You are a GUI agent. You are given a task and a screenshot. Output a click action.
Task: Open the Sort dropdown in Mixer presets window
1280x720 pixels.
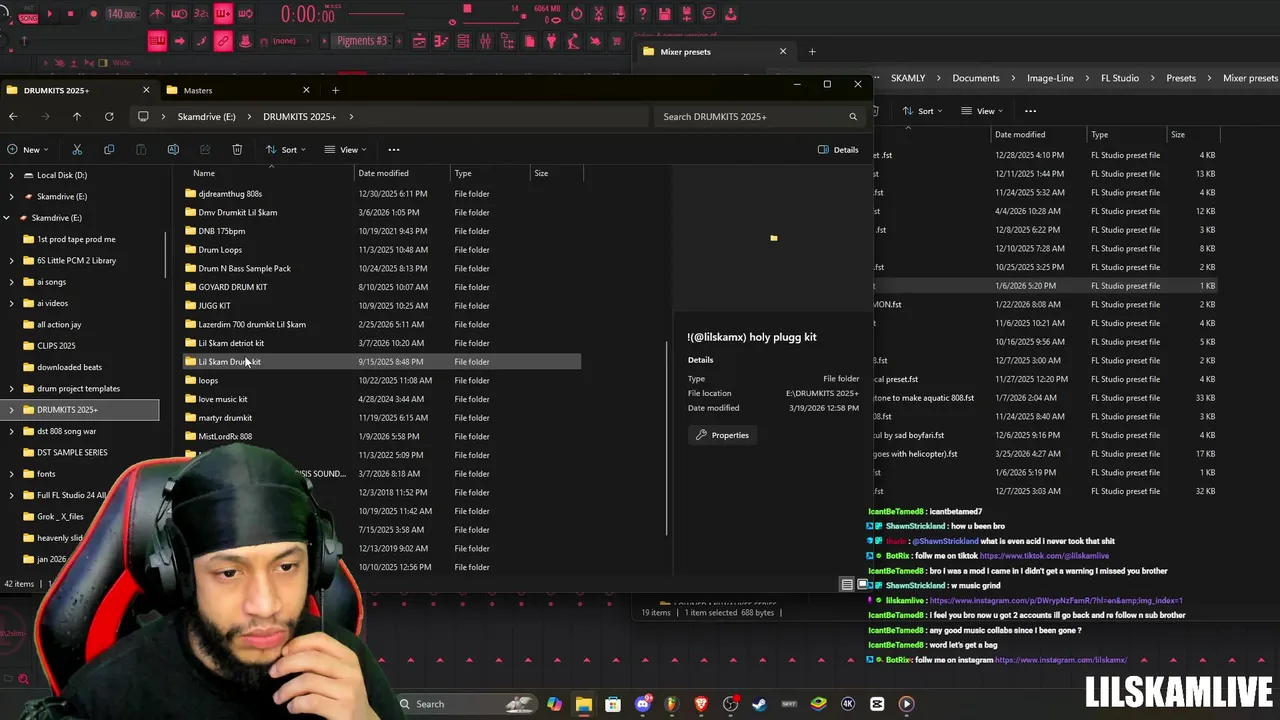[x=922, y=111]
